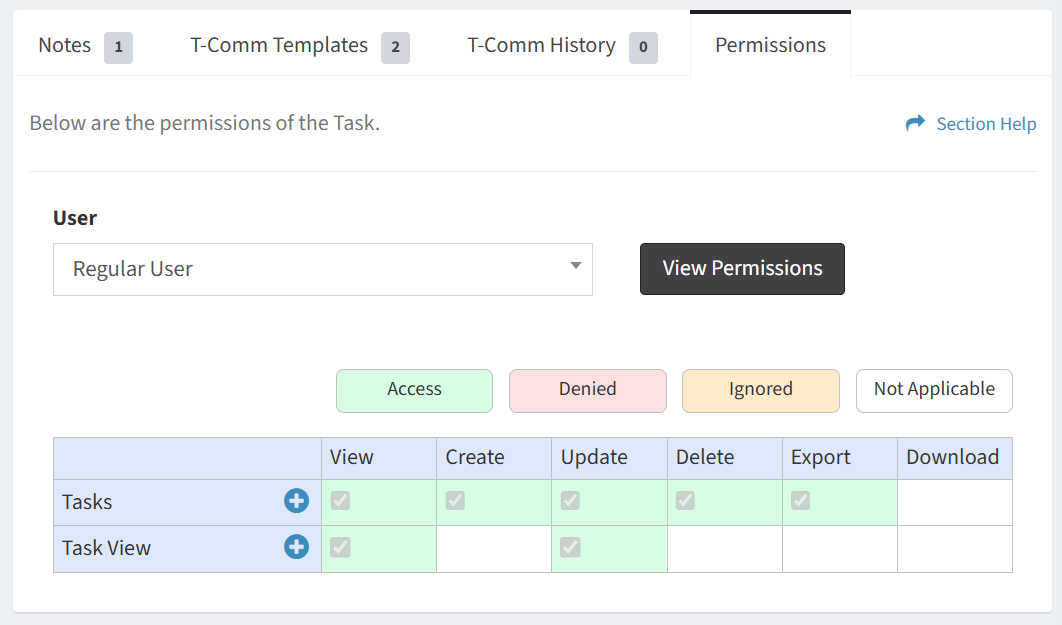Toggle the Task View row Update checkbox
Image resolution: width=1062 pixels, height=625 pixels.
point(570,547)
